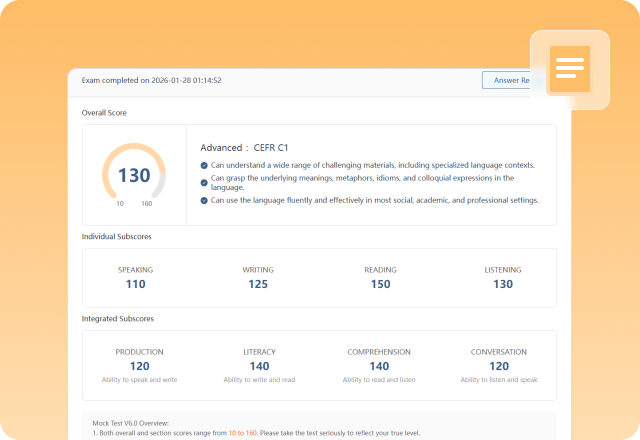Click the Individual Subscores heading
640x440 pixels.
point(116,236)
